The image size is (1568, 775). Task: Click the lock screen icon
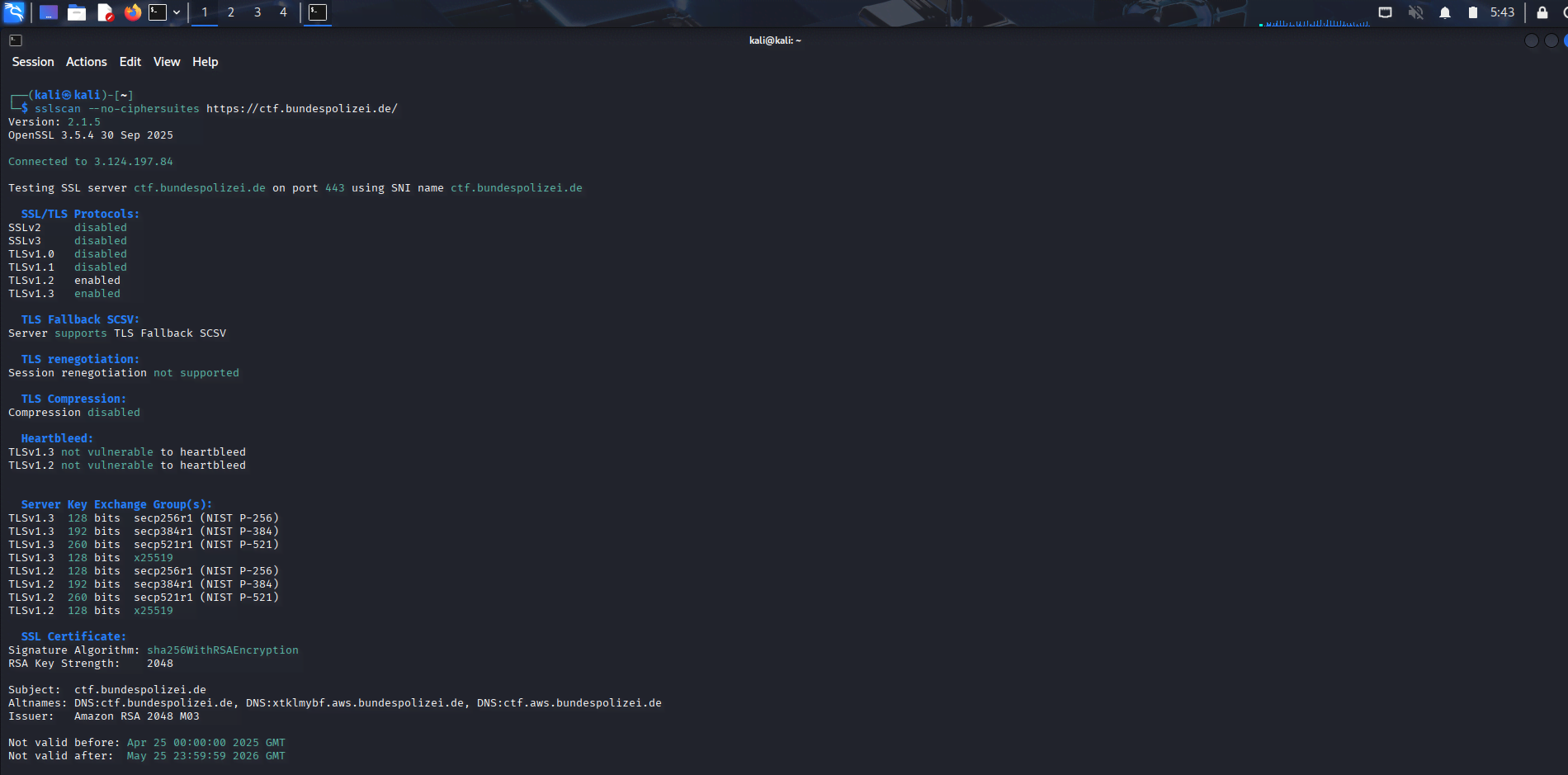pos(1542,12)
